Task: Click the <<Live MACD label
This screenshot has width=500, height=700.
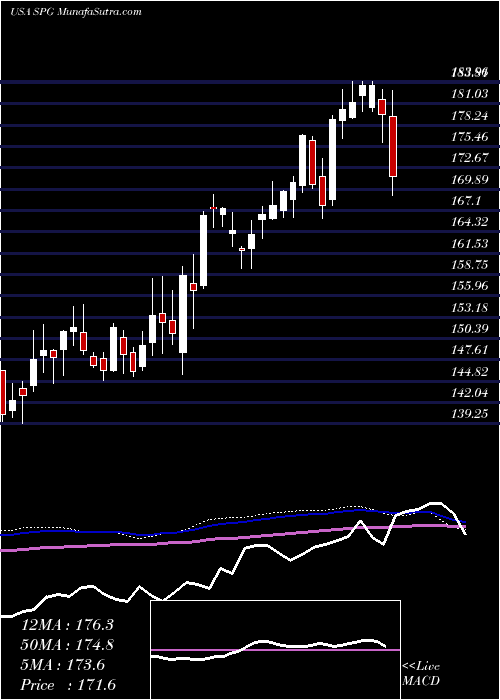Action: (421, 674)
